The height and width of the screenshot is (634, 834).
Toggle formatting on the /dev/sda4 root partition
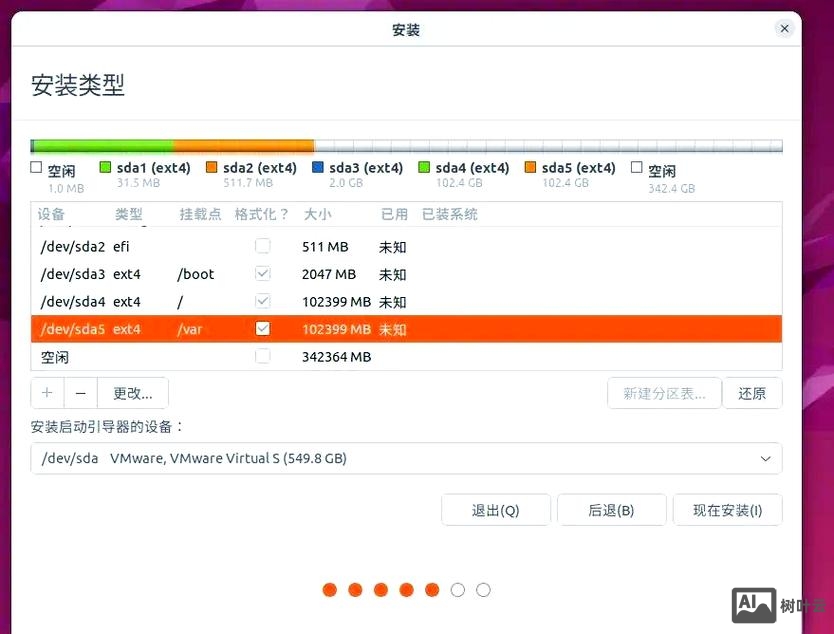263,300
